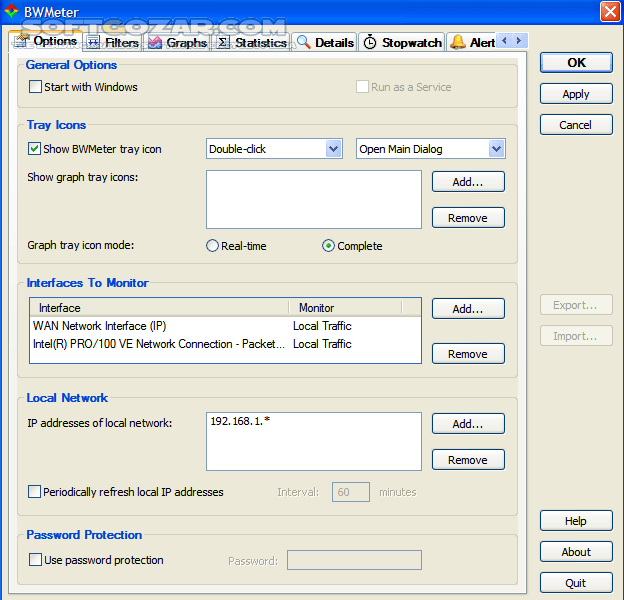The height and width of the screenshot is (600, 624).
Task: Click the Interval minutes input field
Action: 351,492
